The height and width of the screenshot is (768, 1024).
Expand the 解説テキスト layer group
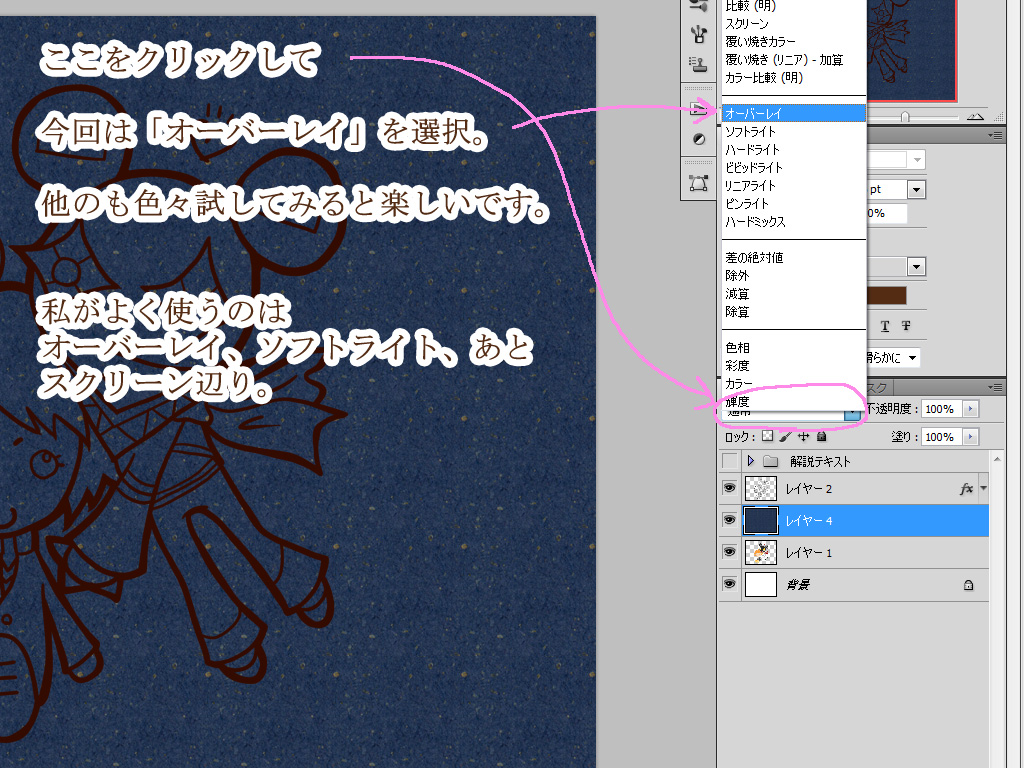tap(750, 461)
